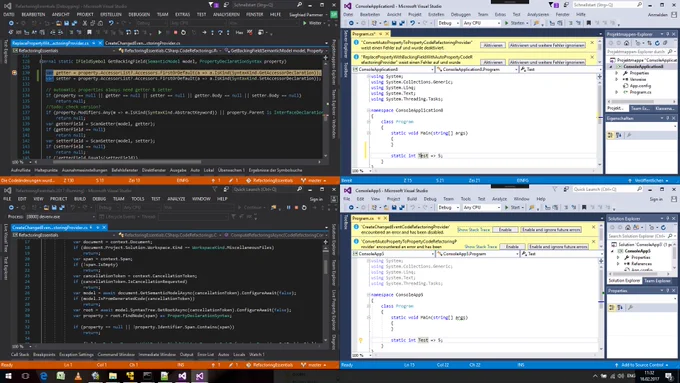Click Home icon in Projektmappen-Explorer toolbar

click(626, 43)
